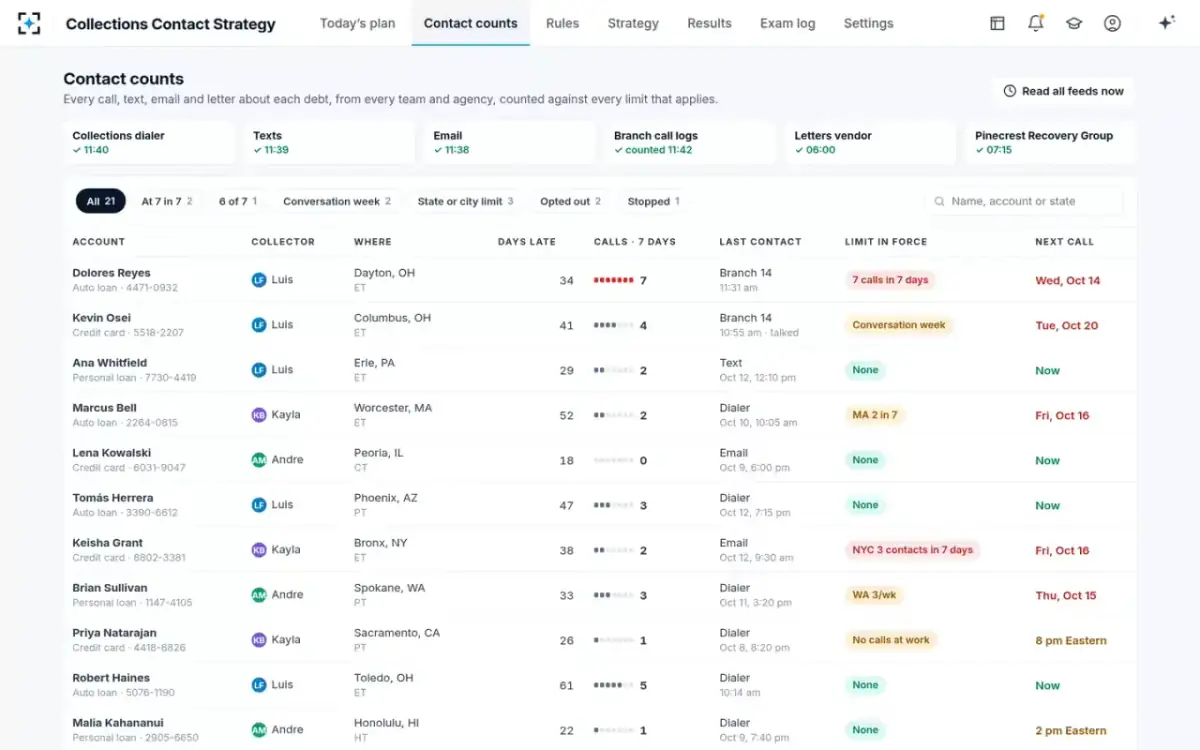Click the MA 2 in 7 badge
The image size is (1200, 750).
click(875, 415)
